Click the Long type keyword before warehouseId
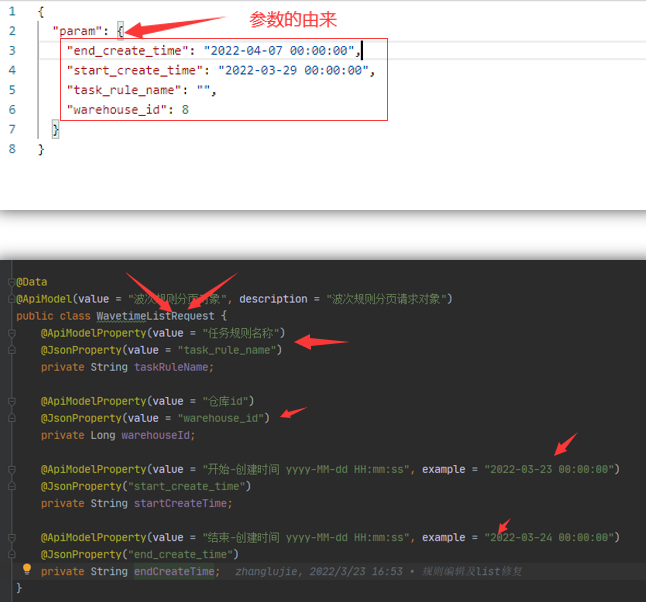The image size is (646, 602). click(x=103, y=435)
